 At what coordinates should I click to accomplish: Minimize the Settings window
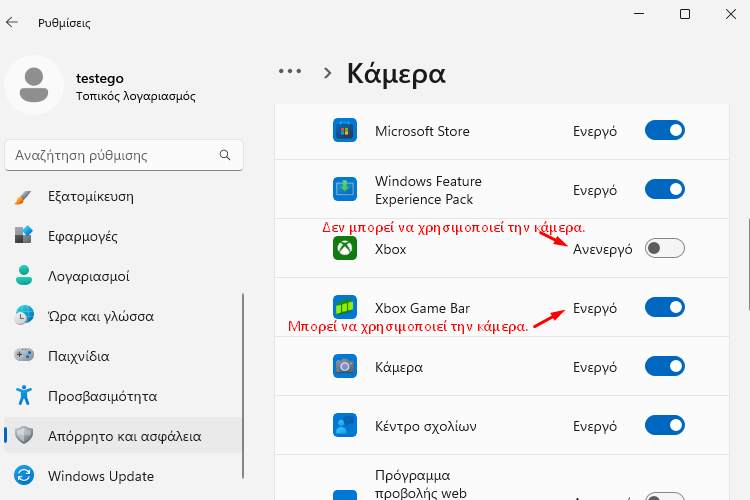639,14
